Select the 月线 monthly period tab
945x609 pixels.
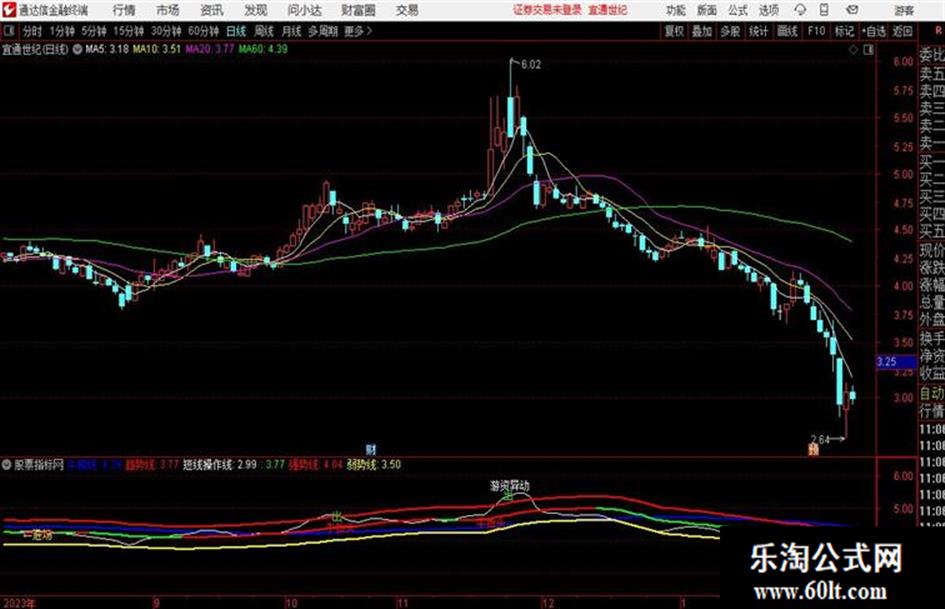(x=292, y=31)
